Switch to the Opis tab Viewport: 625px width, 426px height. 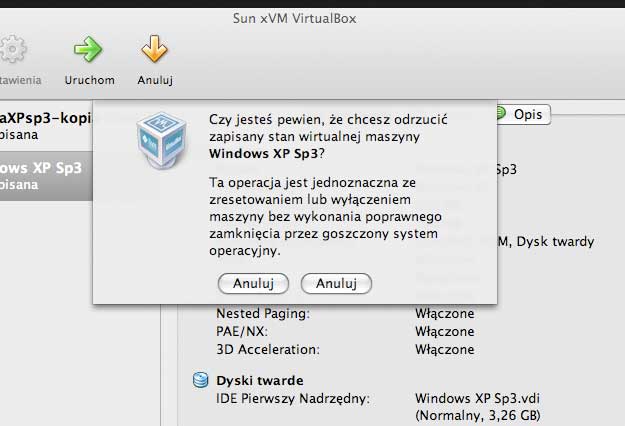(527, 114)
